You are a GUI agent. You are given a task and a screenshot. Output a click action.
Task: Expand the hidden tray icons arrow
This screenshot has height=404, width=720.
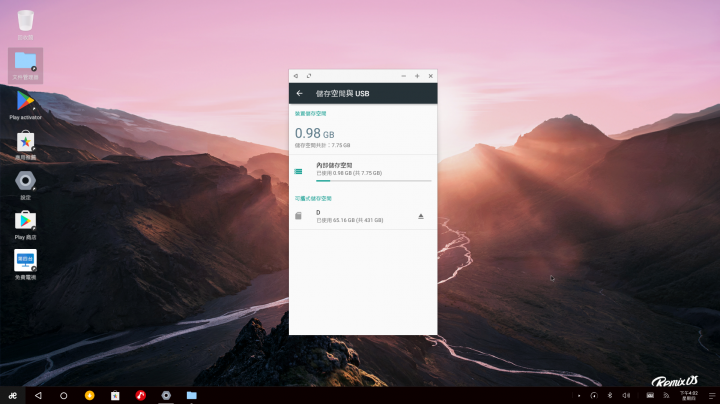(579, 395)
